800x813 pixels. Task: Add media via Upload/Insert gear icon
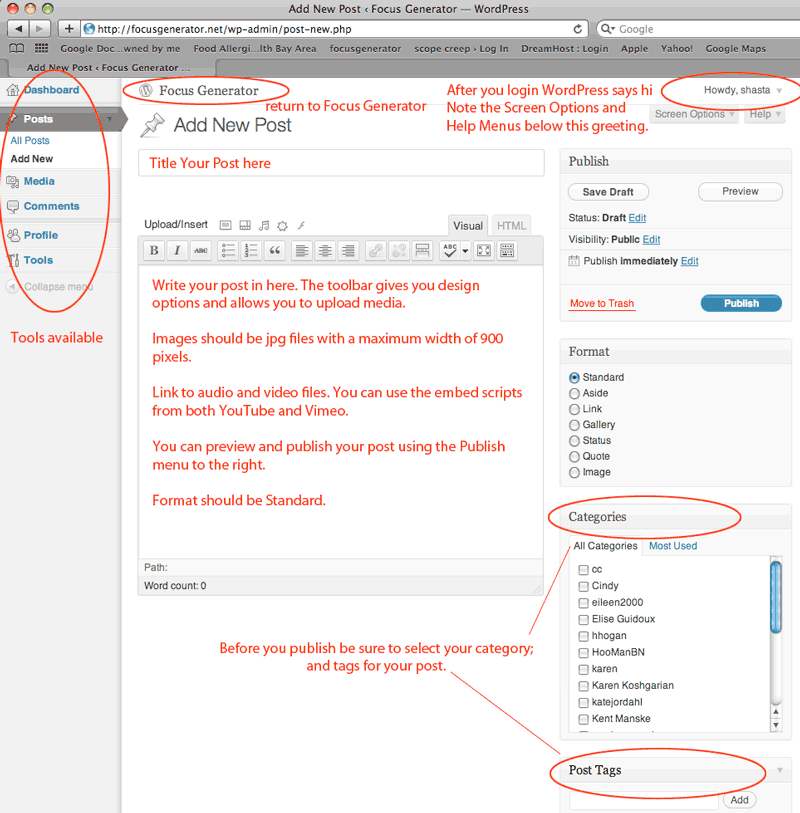283,225
